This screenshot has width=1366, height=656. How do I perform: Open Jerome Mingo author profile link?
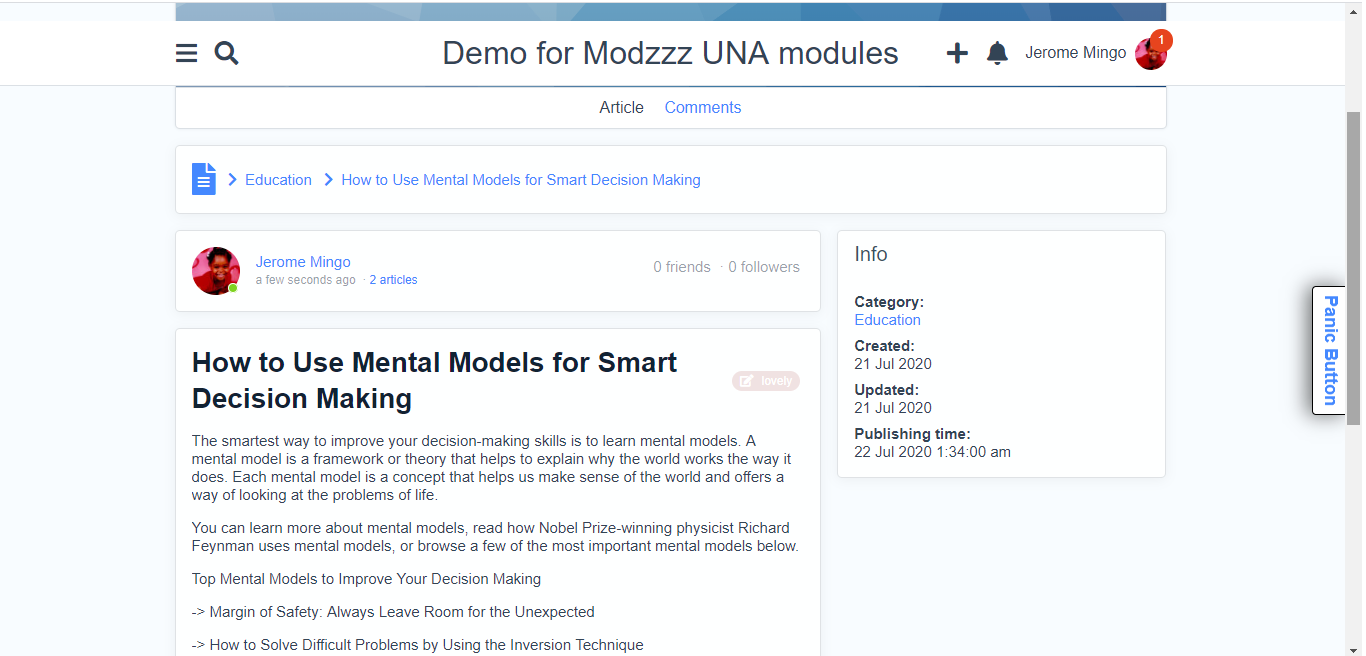tap(303, 262)
